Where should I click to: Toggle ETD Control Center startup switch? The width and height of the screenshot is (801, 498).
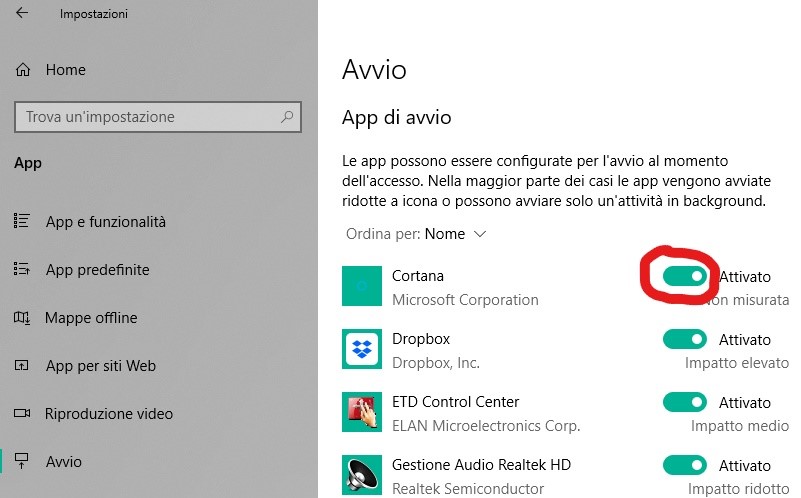pyautogui.click(x=685, y=402)
